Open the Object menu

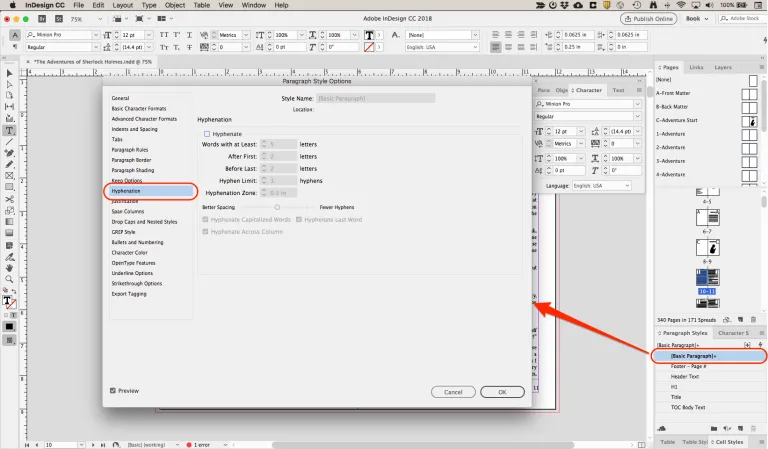[x=175, y=5]
